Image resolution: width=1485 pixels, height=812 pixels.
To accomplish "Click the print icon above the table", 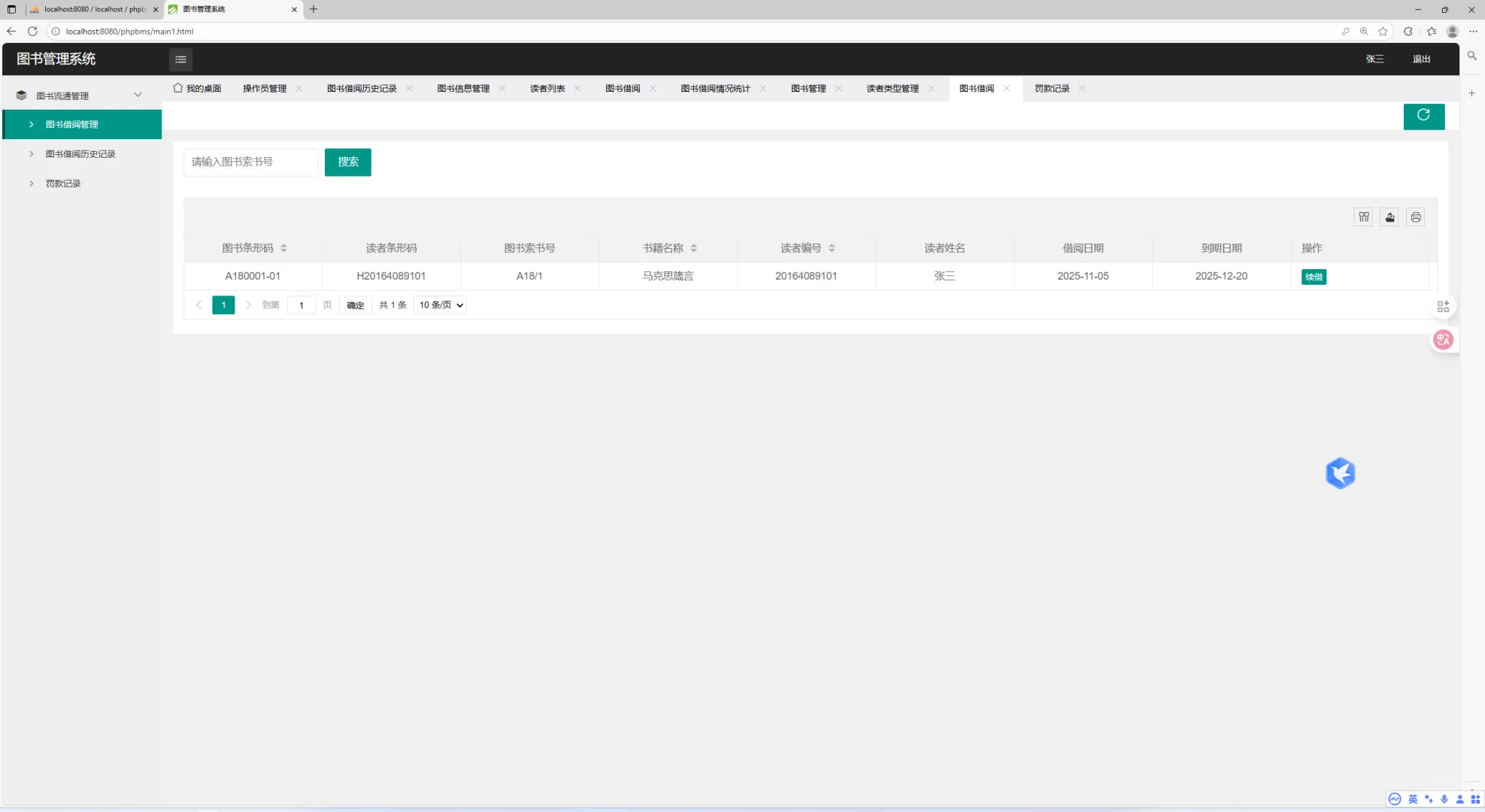I will (x=1414, y=217).
